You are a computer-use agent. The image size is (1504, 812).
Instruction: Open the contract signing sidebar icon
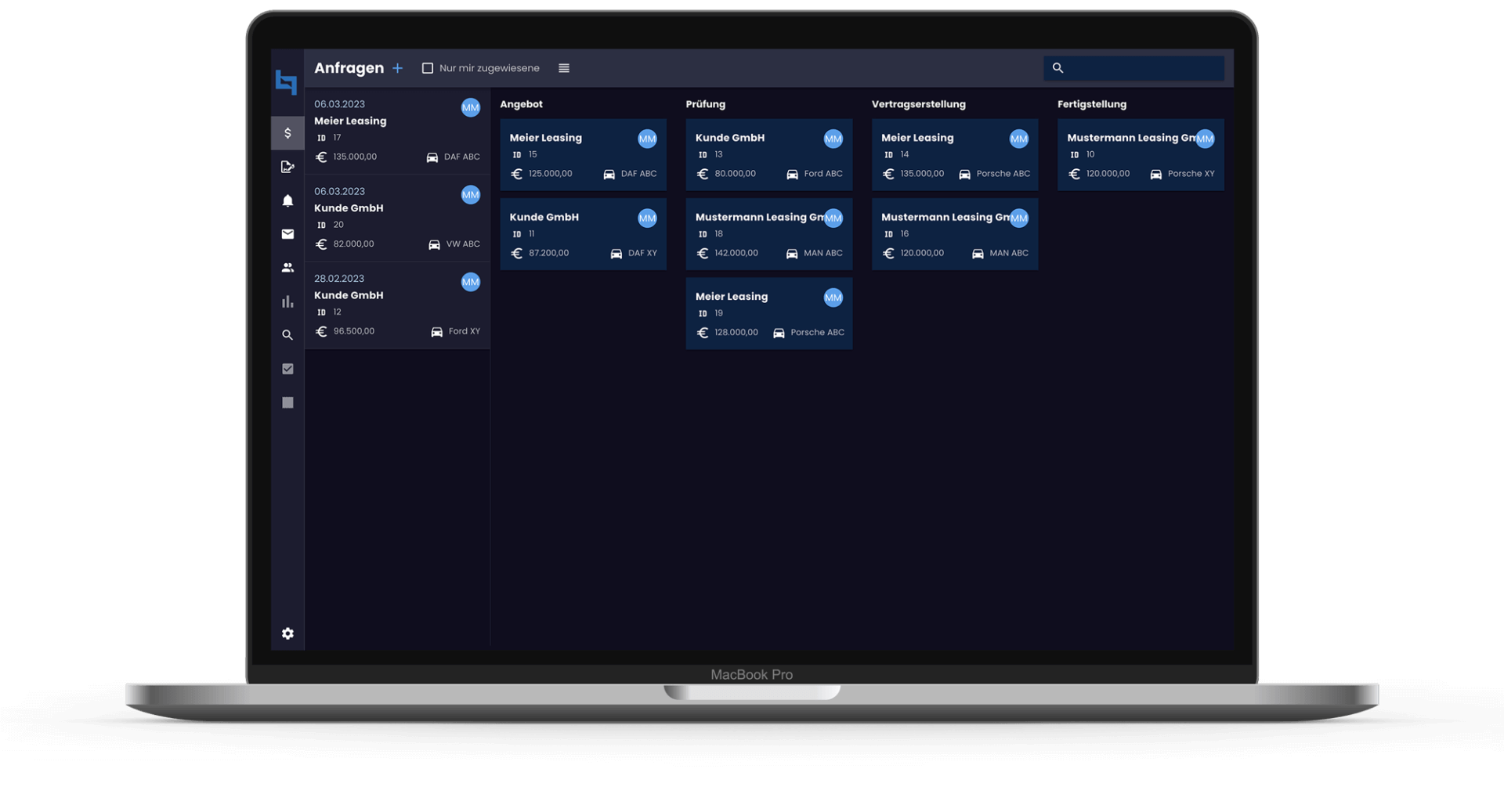point(287,167)
